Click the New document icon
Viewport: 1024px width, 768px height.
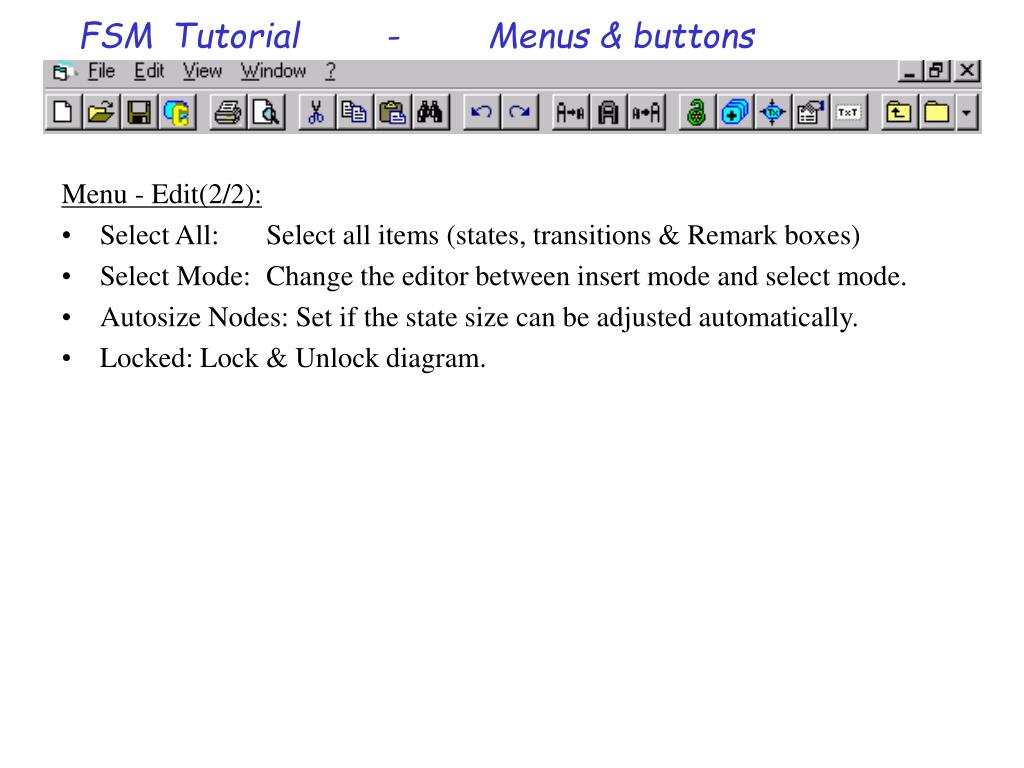[x=62, y=113]
